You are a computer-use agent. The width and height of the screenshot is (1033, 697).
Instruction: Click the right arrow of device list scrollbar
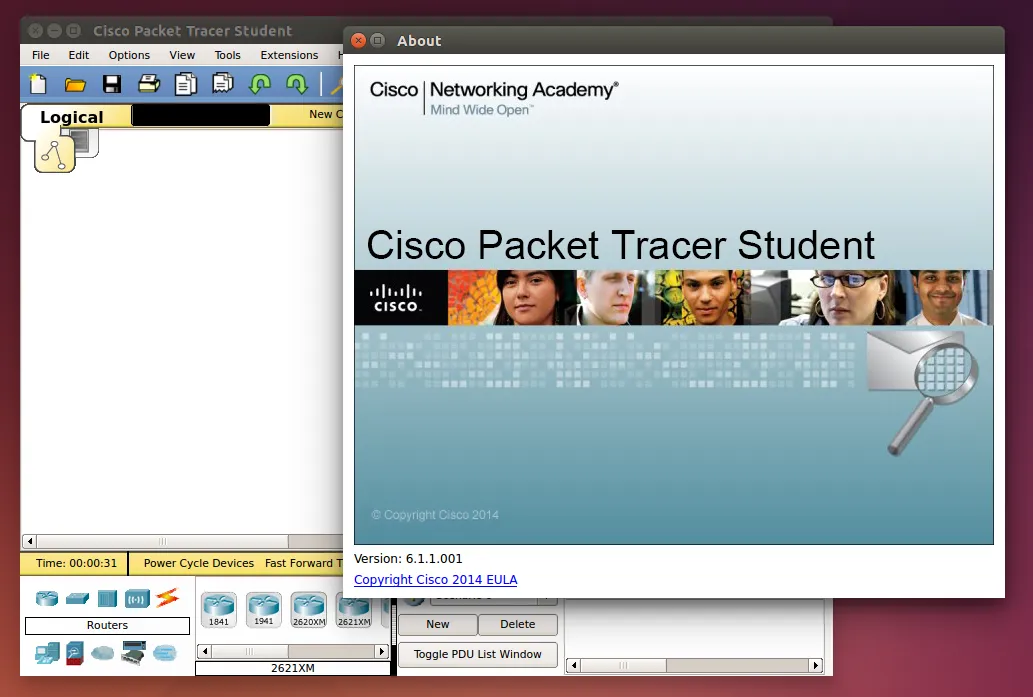381,651
